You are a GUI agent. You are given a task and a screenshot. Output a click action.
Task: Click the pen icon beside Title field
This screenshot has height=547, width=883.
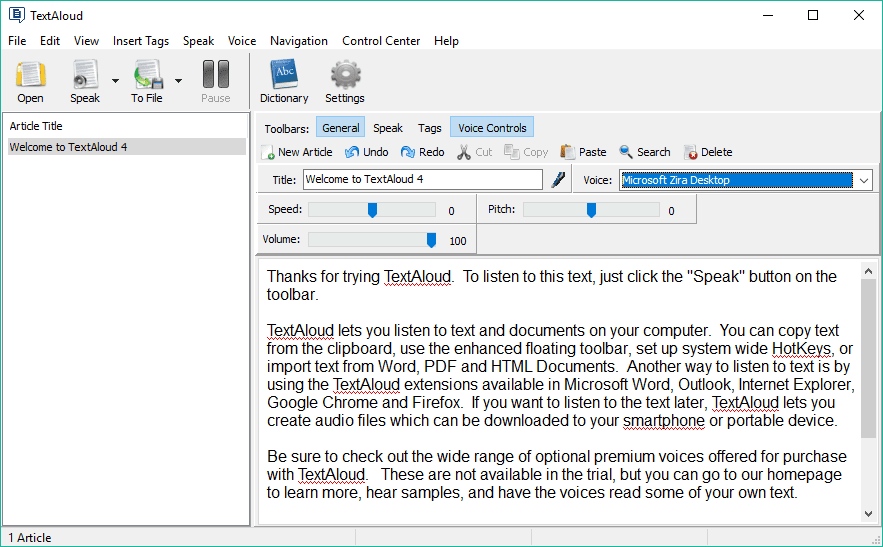[x=558, y=180]
